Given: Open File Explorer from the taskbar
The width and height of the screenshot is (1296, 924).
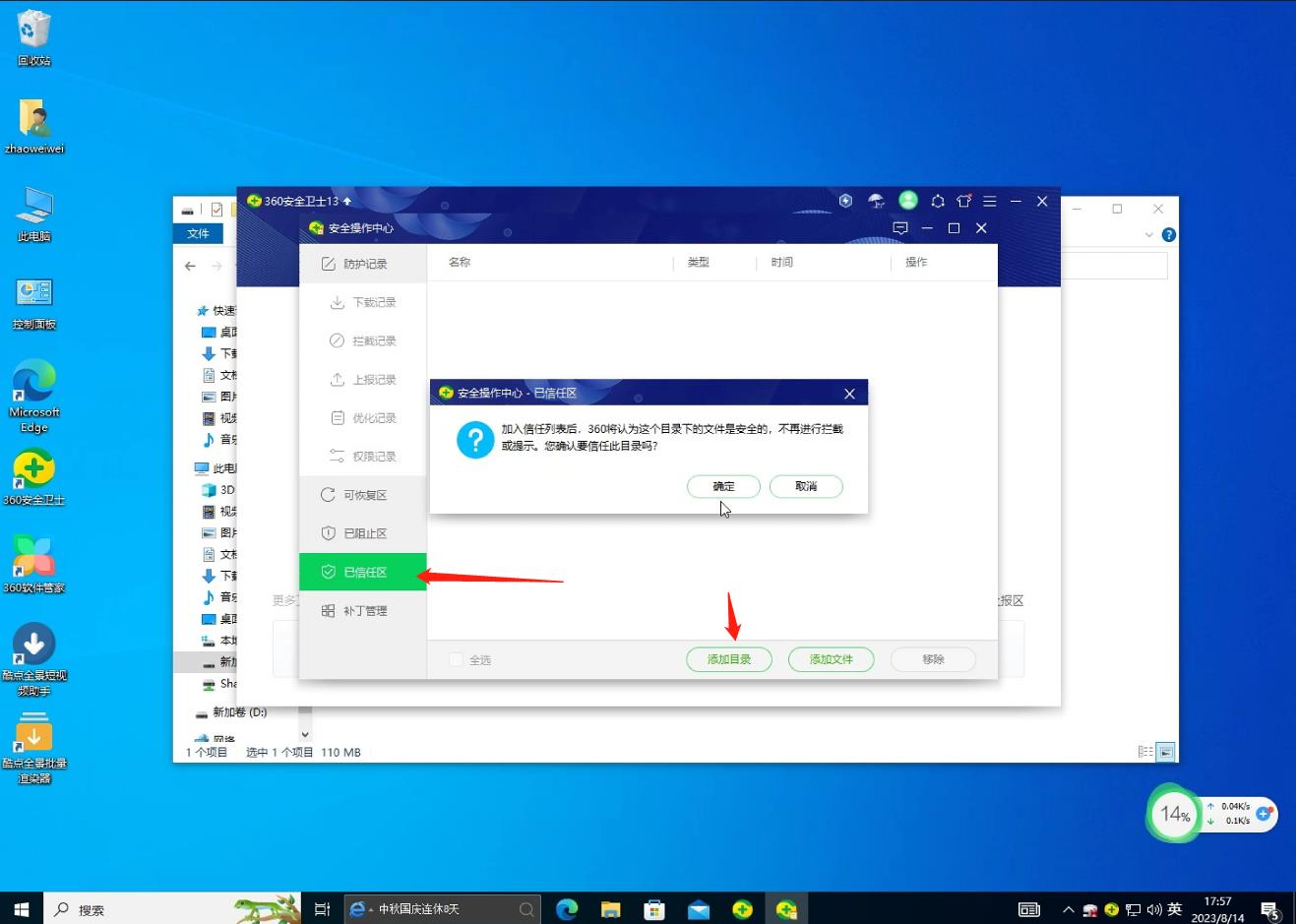Looking at the screenshot, I should (610, 909).
